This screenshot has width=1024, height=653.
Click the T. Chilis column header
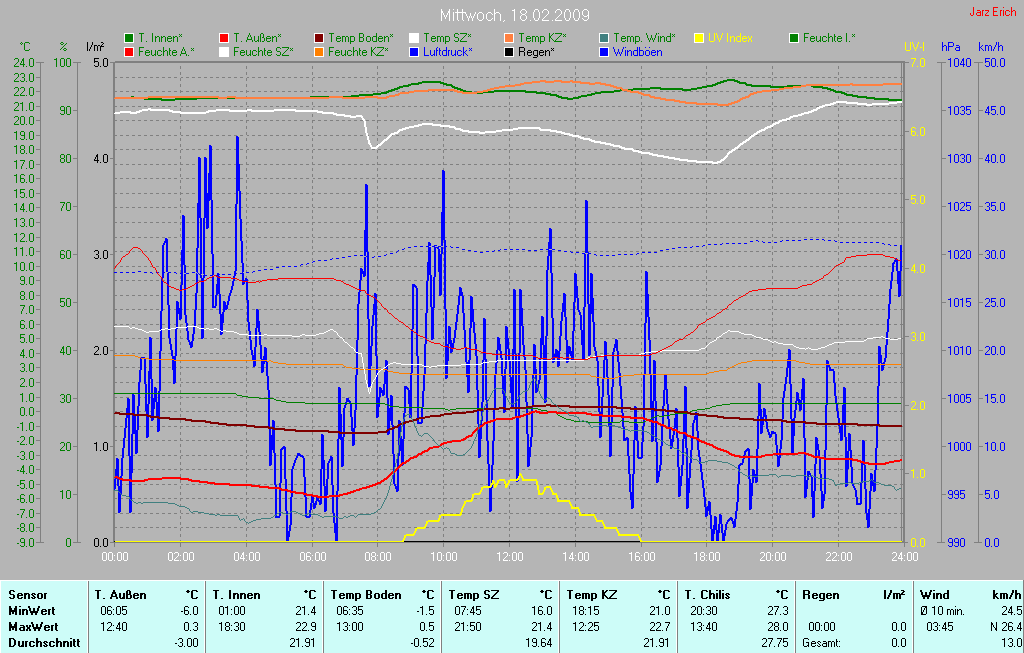(709, 594)
